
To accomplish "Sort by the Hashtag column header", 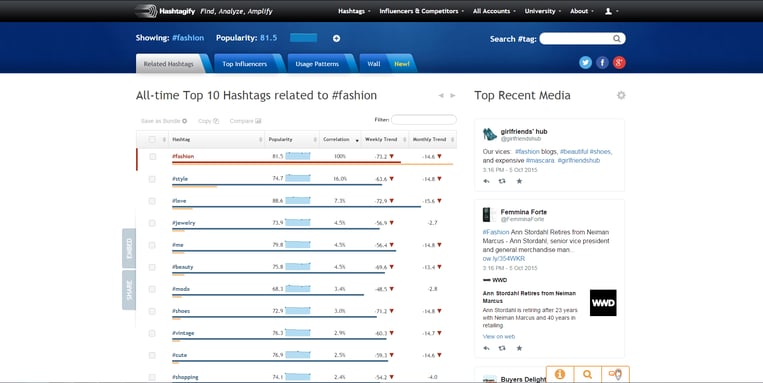I will point(217,140).
